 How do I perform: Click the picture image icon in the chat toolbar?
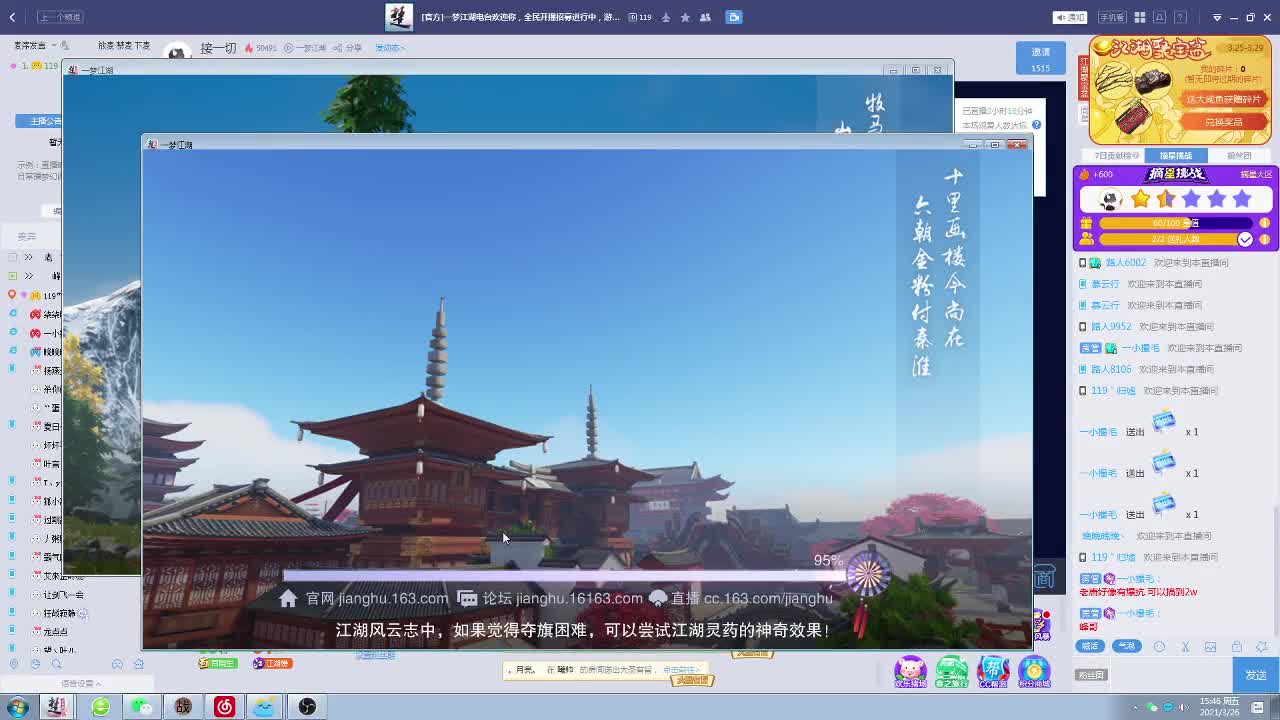(1211, 647)
